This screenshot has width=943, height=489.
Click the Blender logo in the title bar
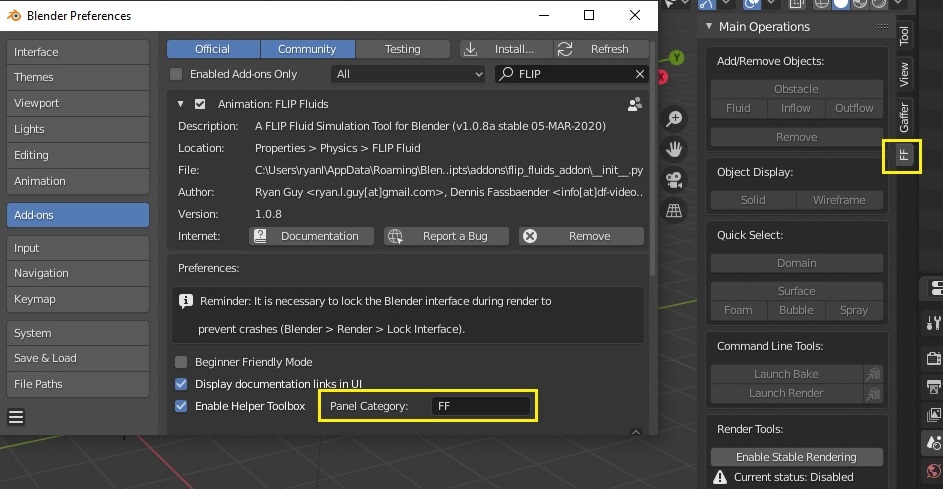[14, 16]
